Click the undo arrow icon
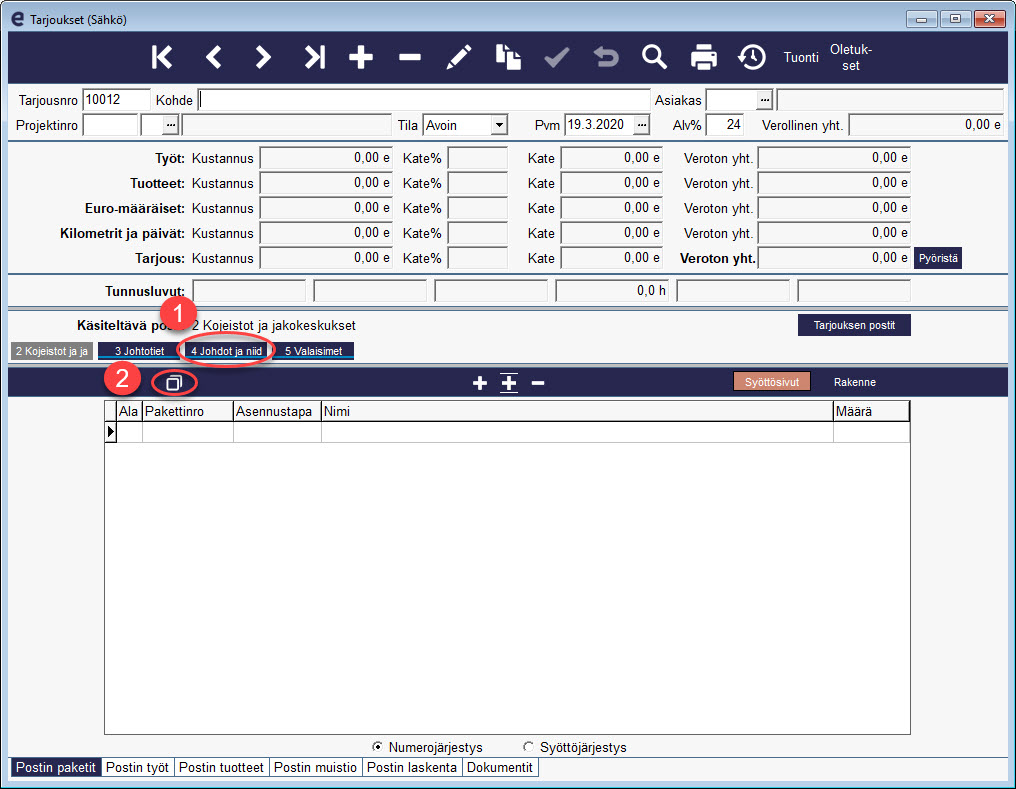 coord(606,57)
